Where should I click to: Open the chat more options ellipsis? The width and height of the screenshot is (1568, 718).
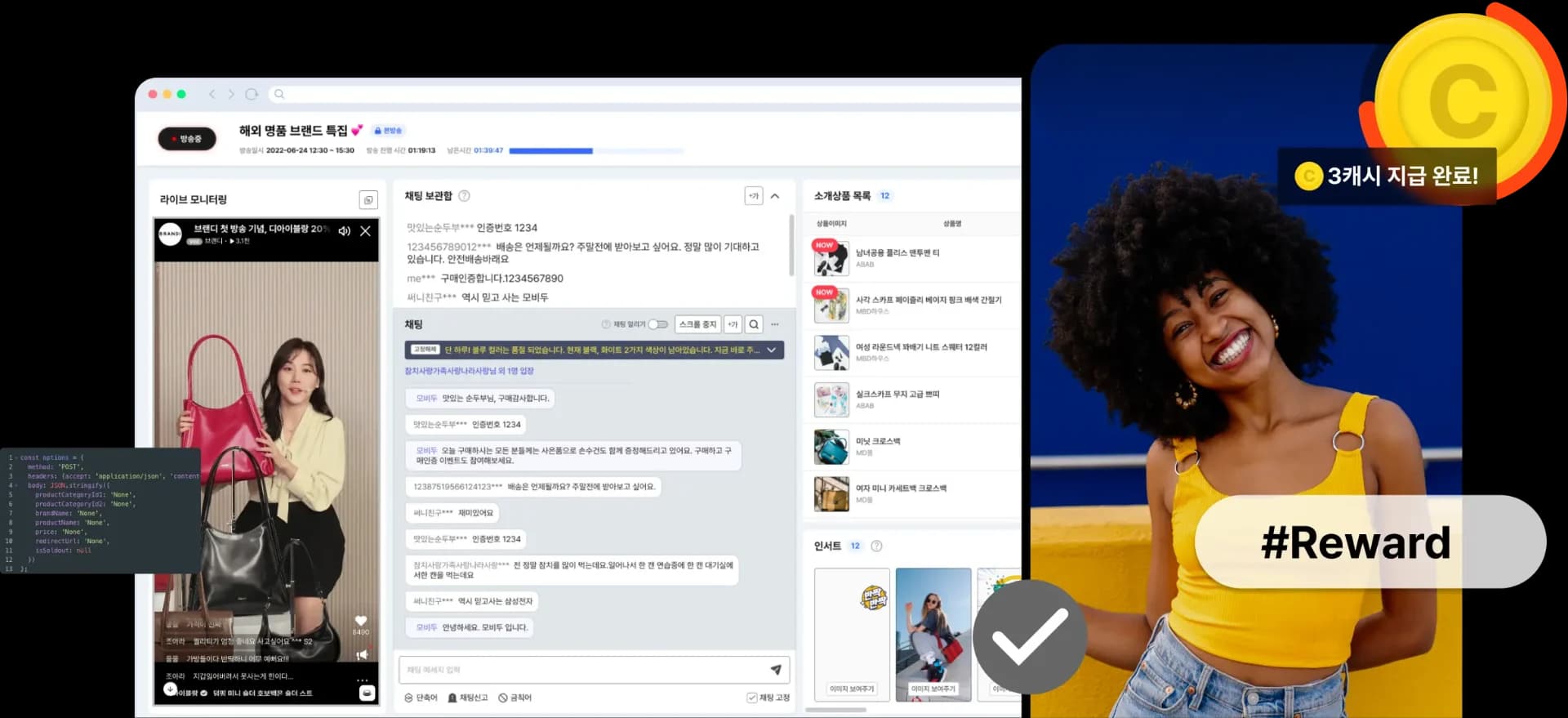pyautogui.click(x=775, y=324)
